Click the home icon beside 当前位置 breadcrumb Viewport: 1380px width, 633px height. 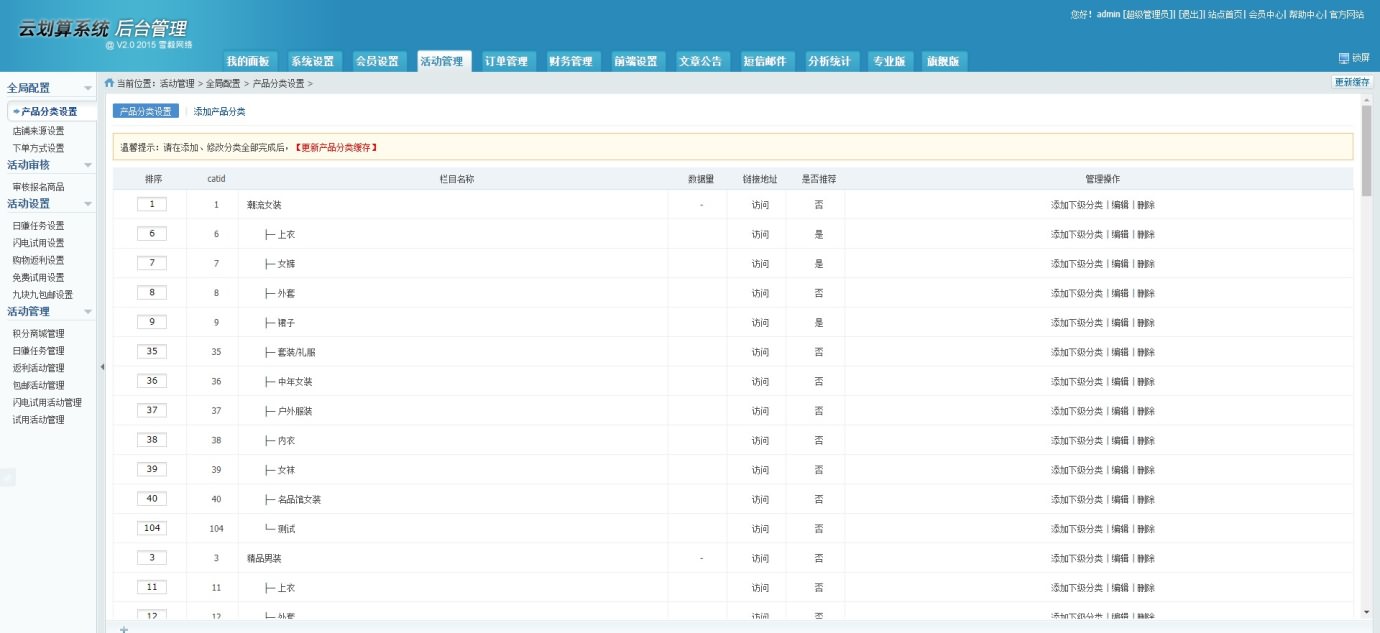(x=109, y=83)
